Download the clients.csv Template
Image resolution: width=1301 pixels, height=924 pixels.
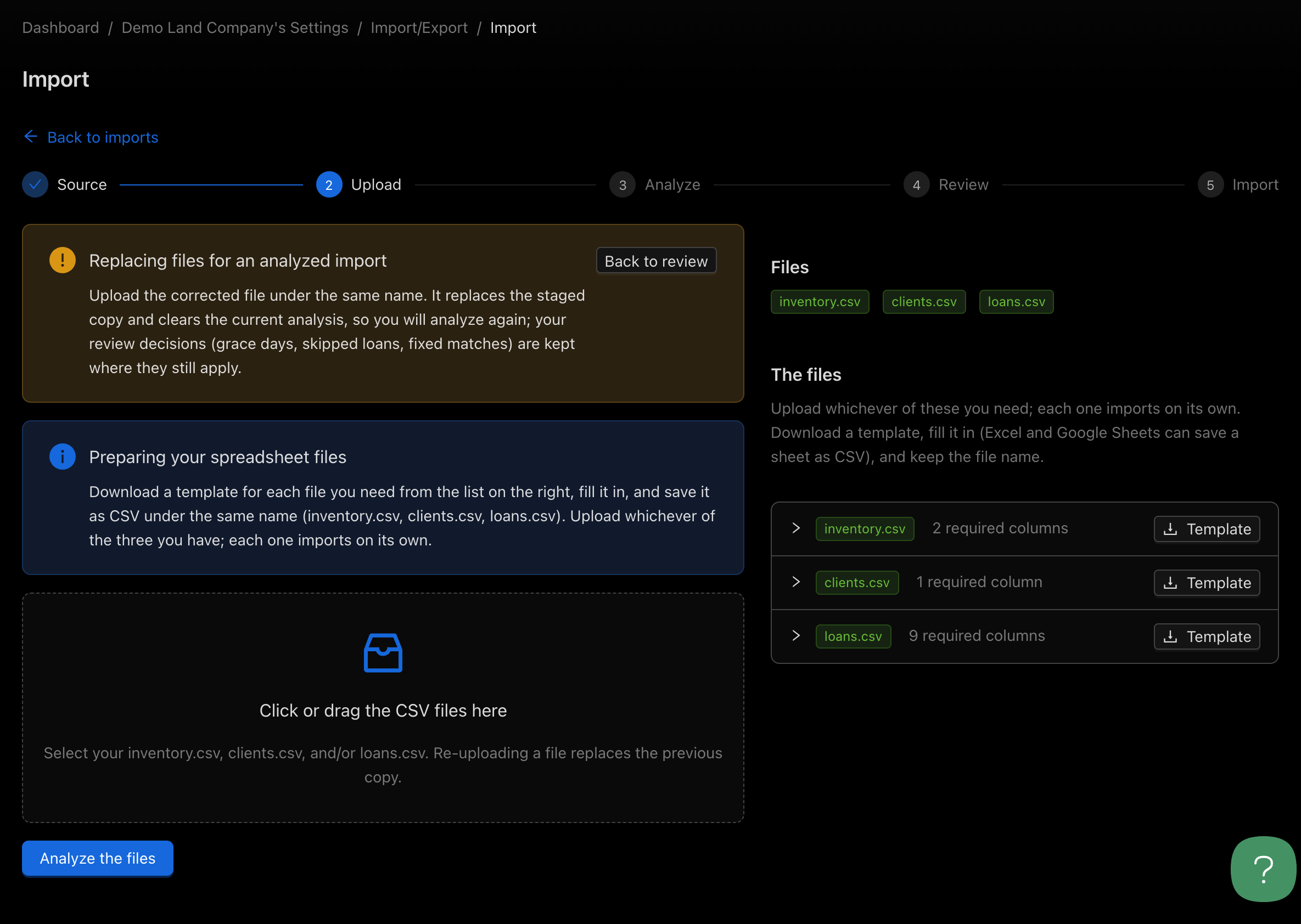(1207, 583)
